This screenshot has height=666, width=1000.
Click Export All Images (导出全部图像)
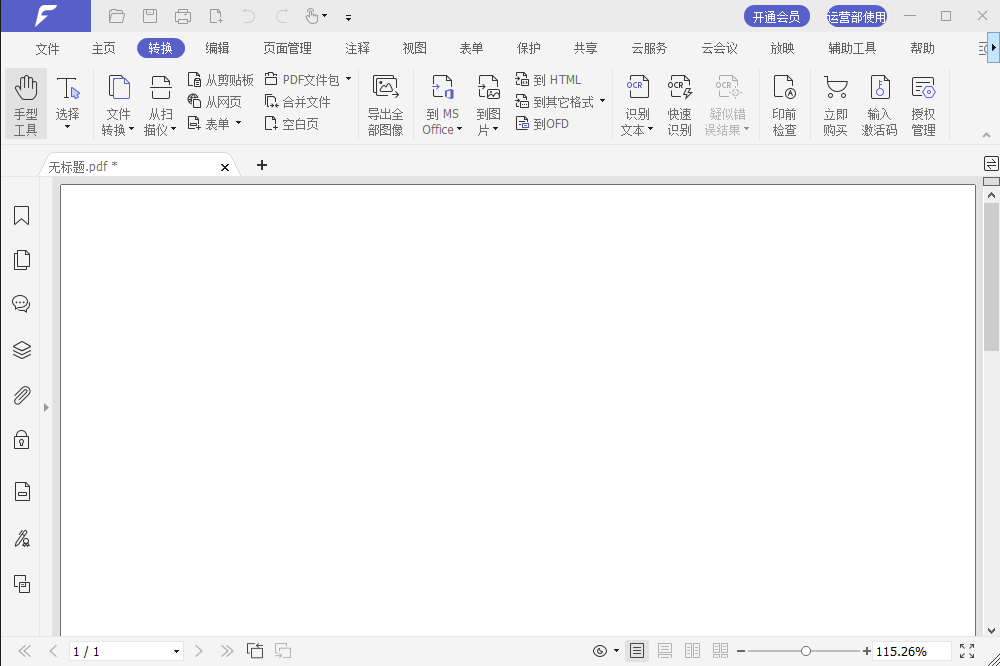click(x=386, y=105)
